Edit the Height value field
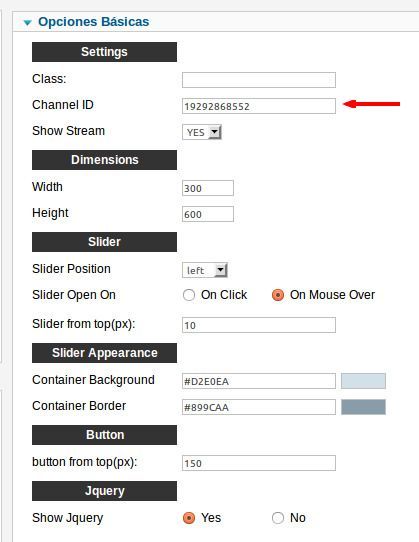419x542 pixels. click(x=208, y=214)
